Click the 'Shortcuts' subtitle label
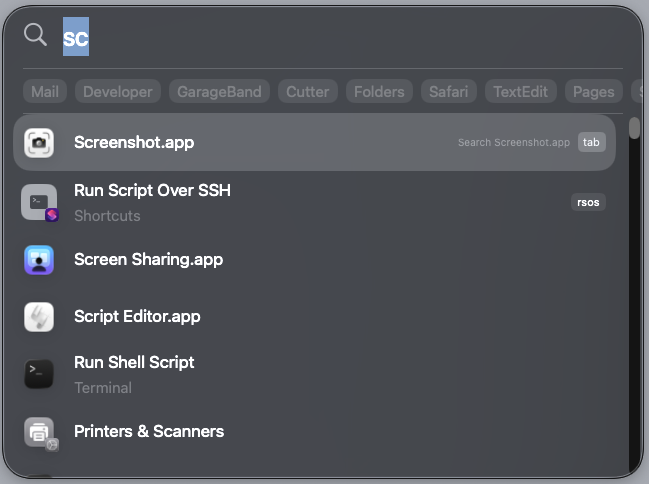This screenshot has height=484, width=649. (107, 216)
